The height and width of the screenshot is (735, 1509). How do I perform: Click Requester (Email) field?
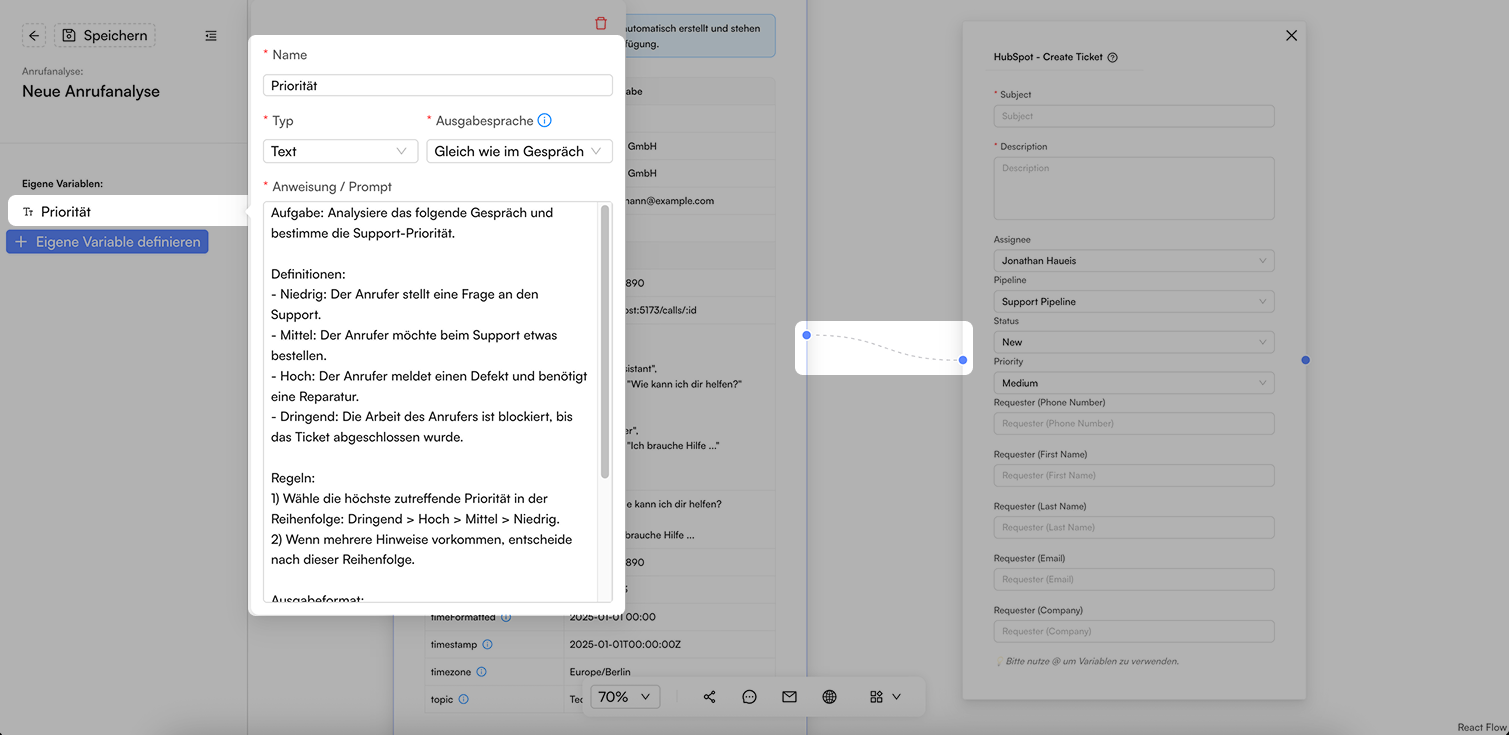pos(1134,579)
